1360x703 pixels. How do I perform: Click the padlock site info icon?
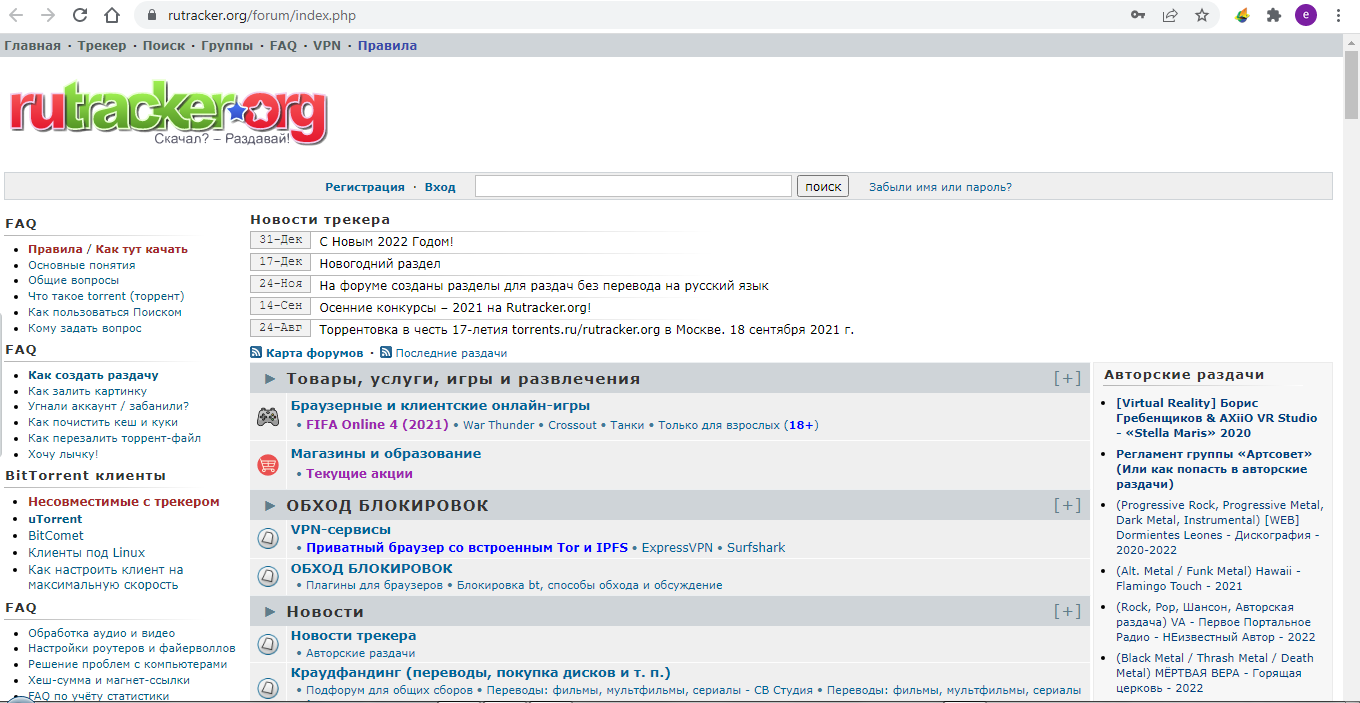(151, 15)
